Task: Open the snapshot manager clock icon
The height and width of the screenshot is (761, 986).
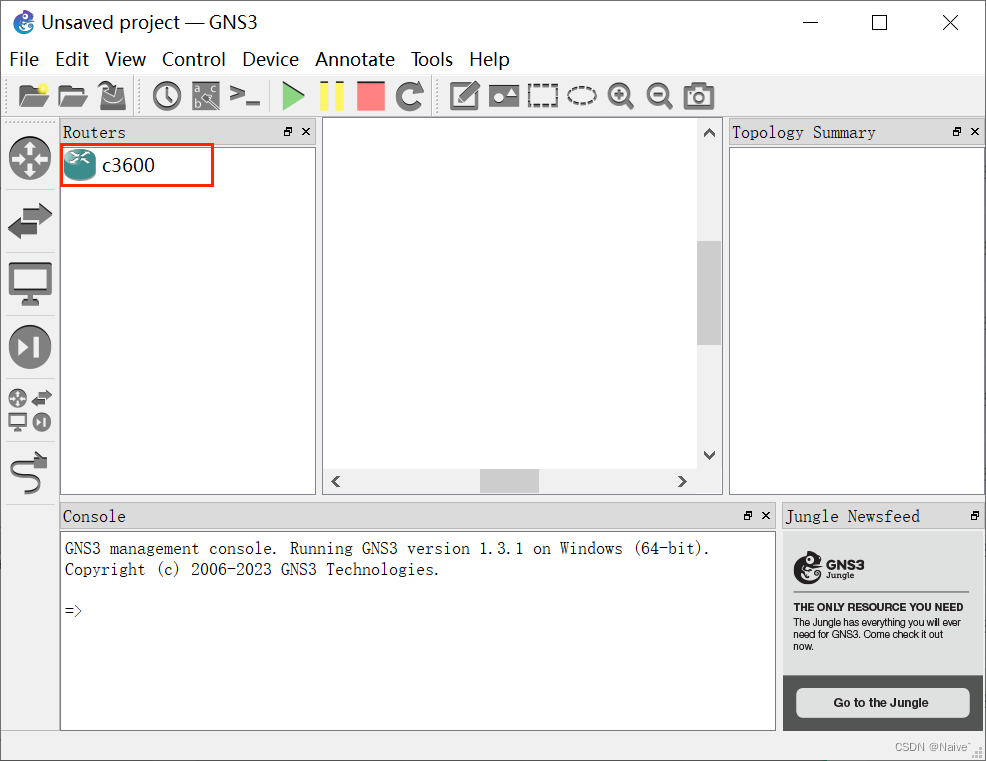Action: (x=167, y=96)
